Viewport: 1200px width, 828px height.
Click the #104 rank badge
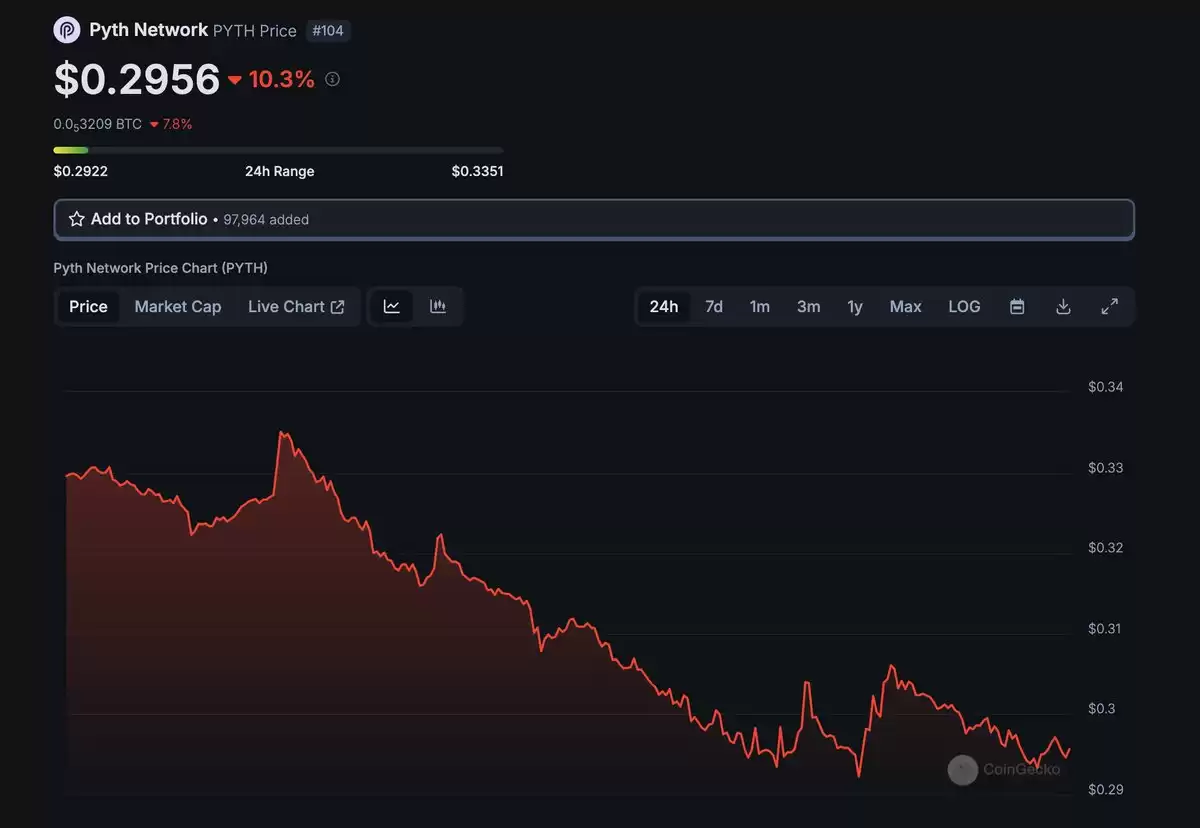[x=328, y=31]
